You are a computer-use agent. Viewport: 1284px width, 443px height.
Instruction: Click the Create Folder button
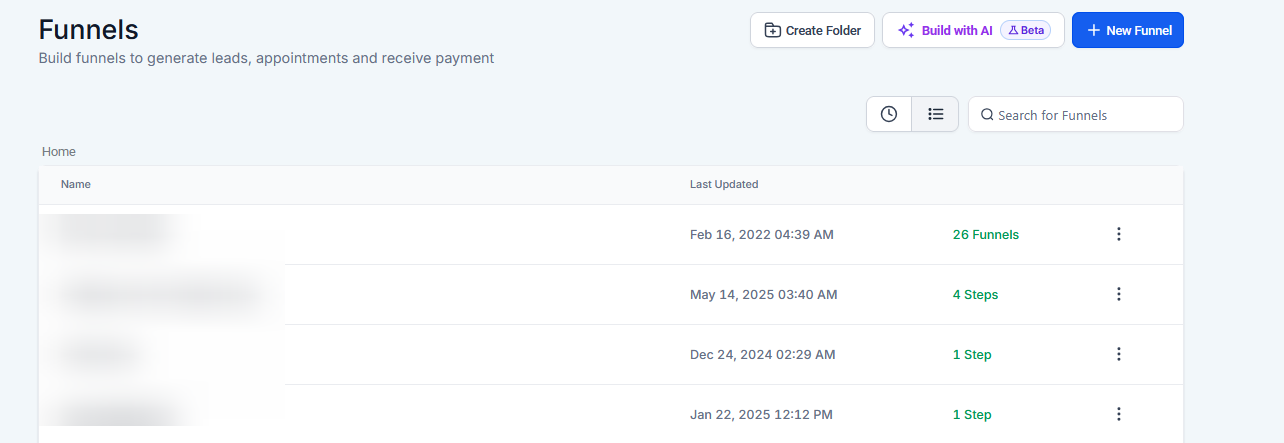(x=812, y=30)
